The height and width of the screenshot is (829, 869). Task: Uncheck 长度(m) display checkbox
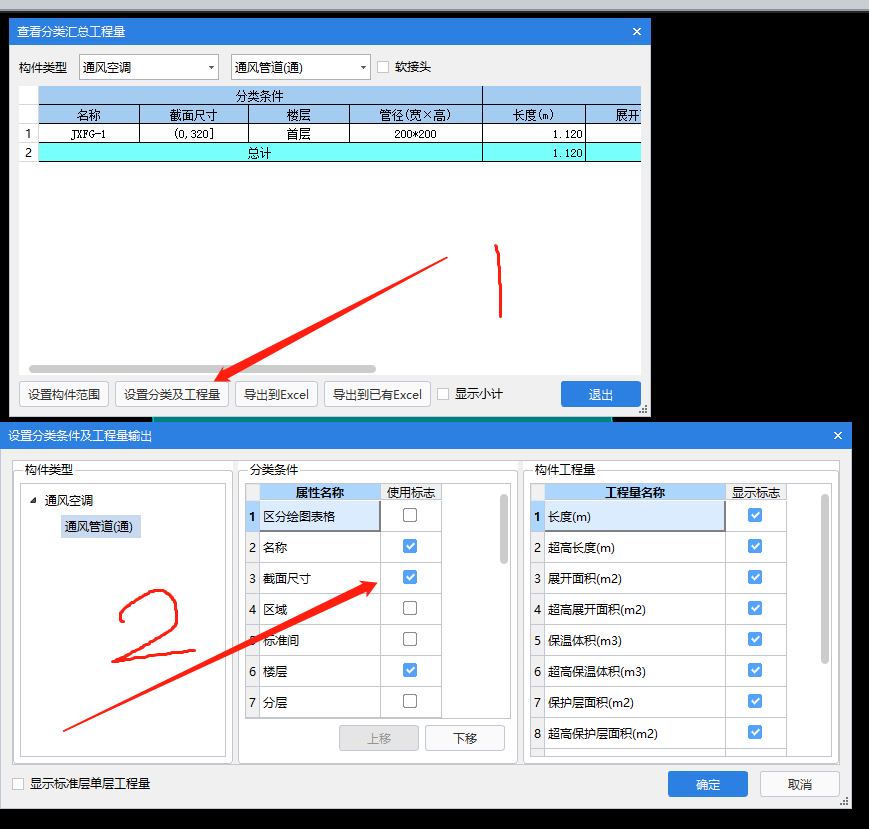755,515
